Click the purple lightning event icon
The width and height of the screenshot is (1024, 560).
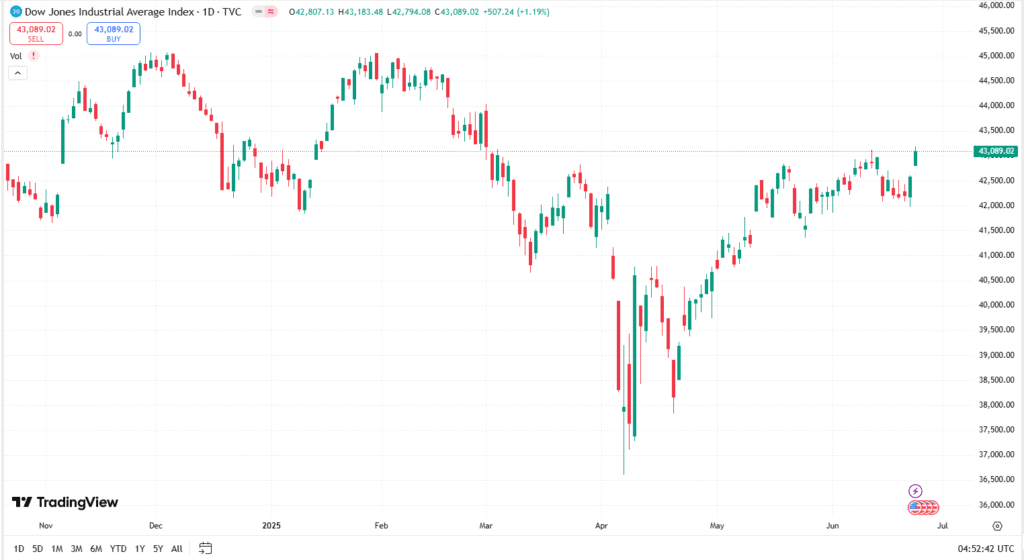[x=916, y=491]
